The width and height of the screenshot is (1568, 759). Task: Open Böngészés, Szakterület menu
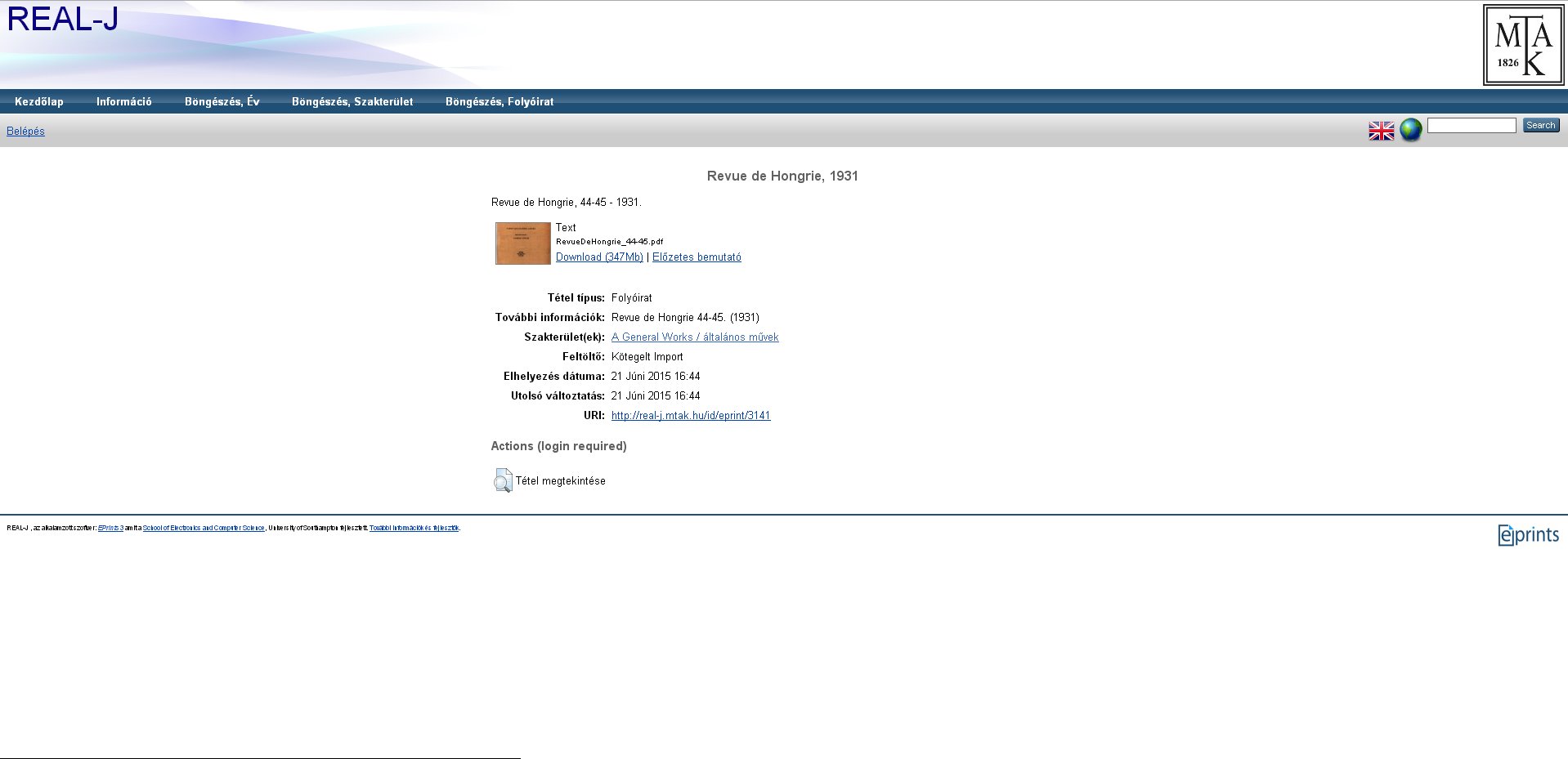coord(352,102)
